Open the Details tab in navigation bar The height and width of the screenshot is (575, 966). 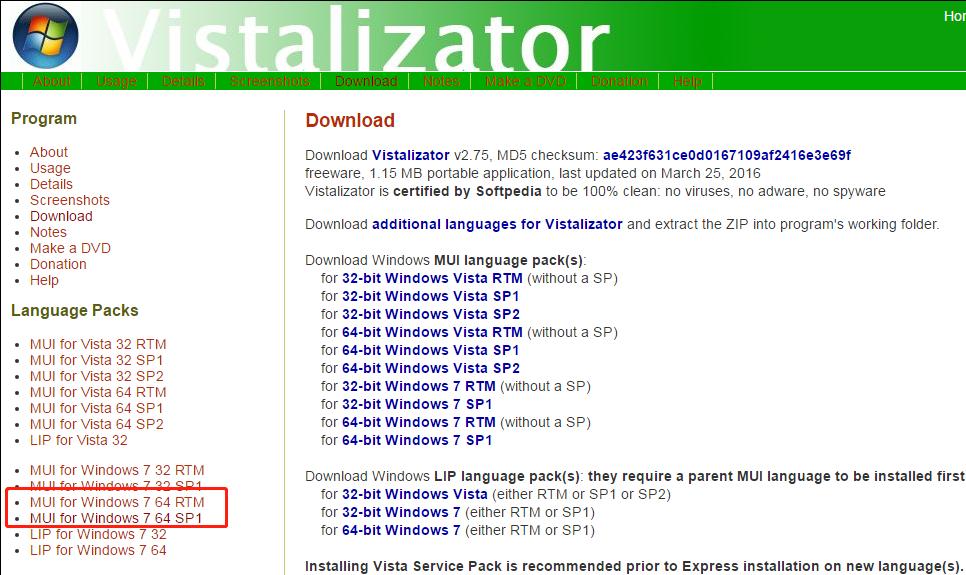[183, 81]
